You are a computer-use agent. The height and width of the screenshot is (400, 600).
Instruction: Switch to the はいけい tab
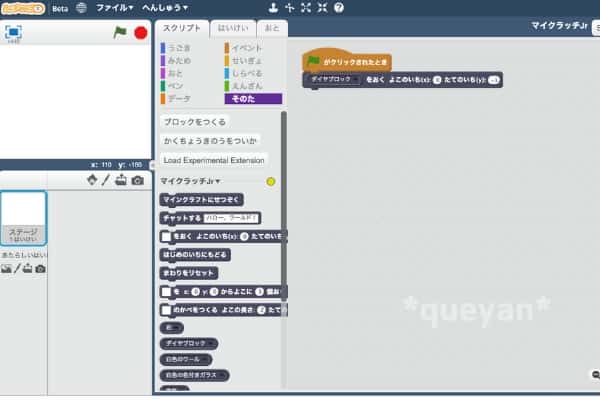(233, 28)
